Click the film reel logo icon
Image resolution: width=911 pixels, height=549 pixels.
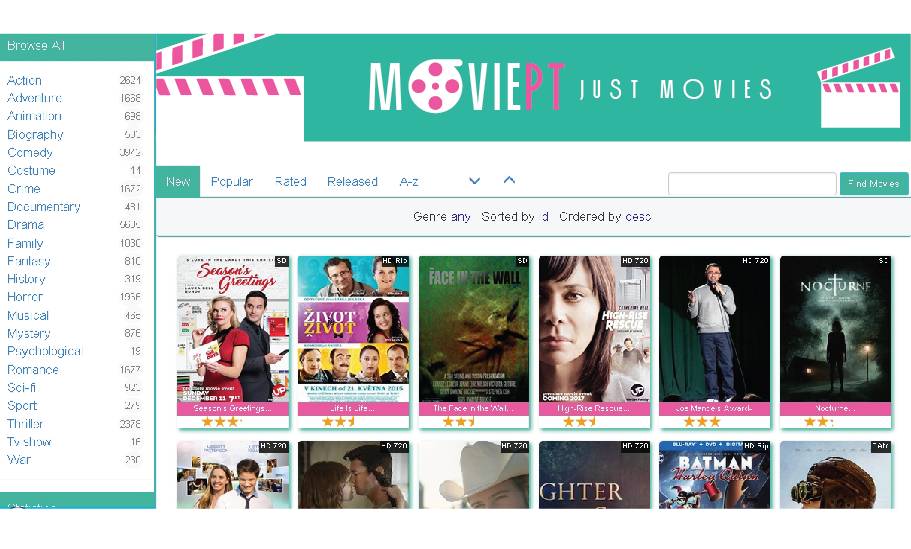click(x=436, y=85)
